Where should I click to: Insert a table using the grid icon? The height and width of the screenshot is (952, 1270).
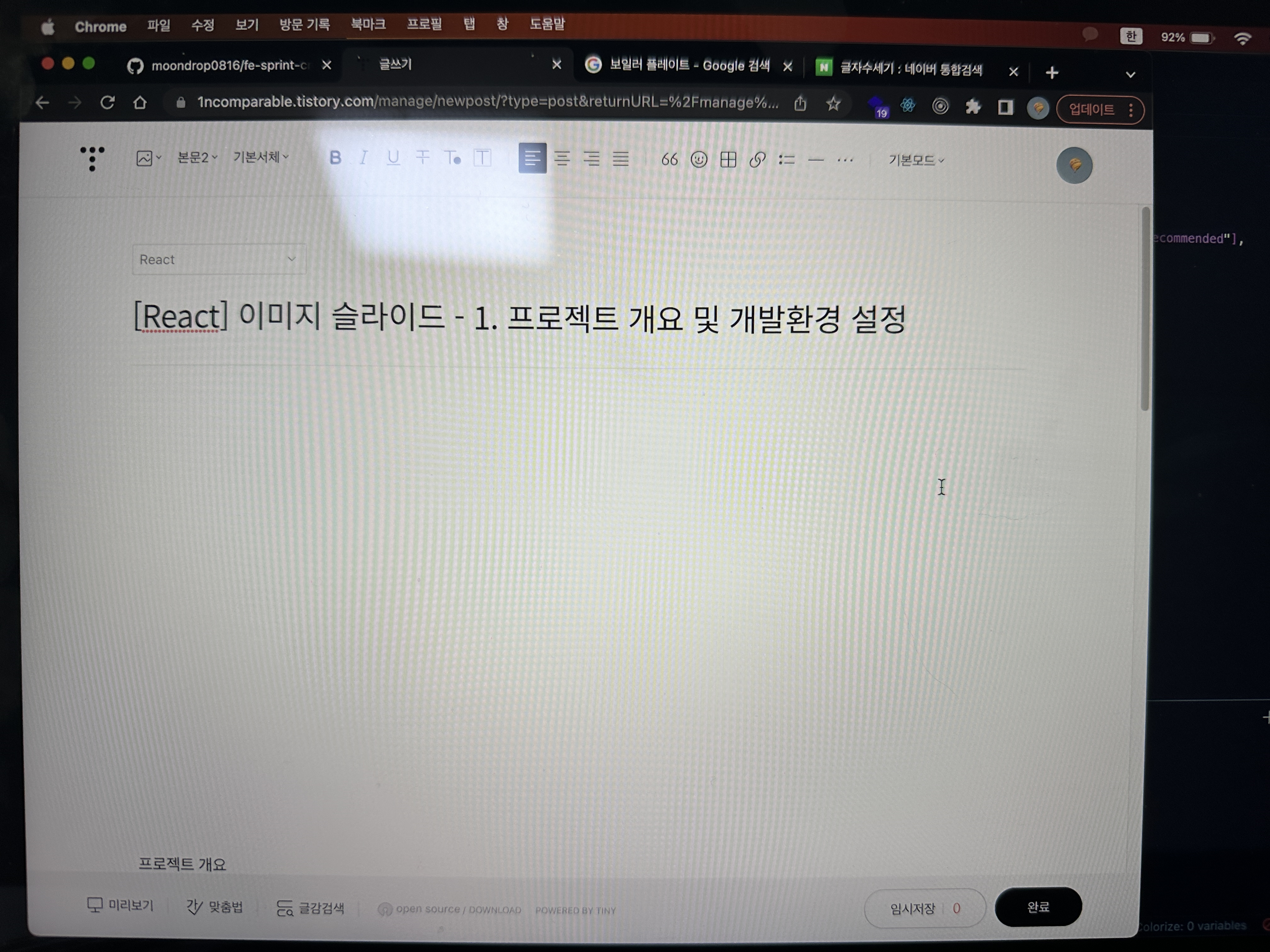pyautogui.click(x=728, y=160)
